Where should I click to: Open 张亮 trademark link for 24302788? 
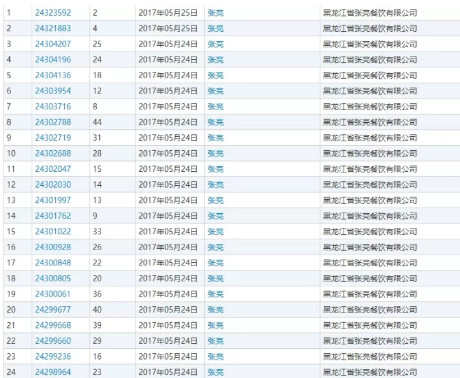(216, 122)
